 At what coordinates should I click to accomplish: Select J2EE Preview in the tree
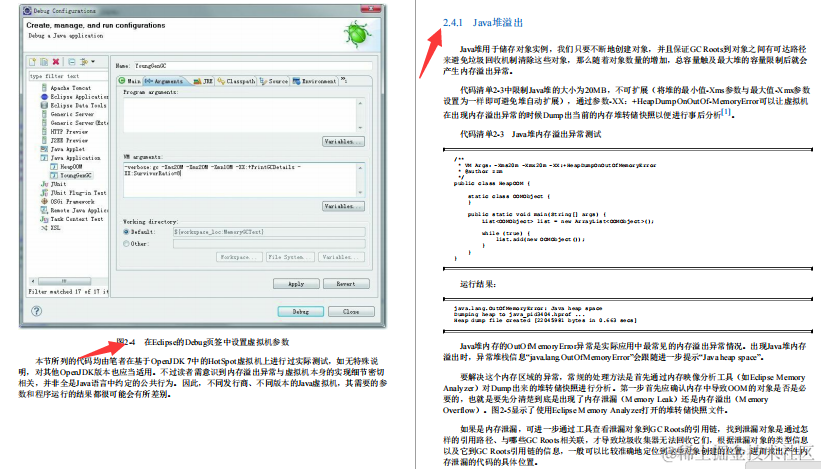click(64, 140)
